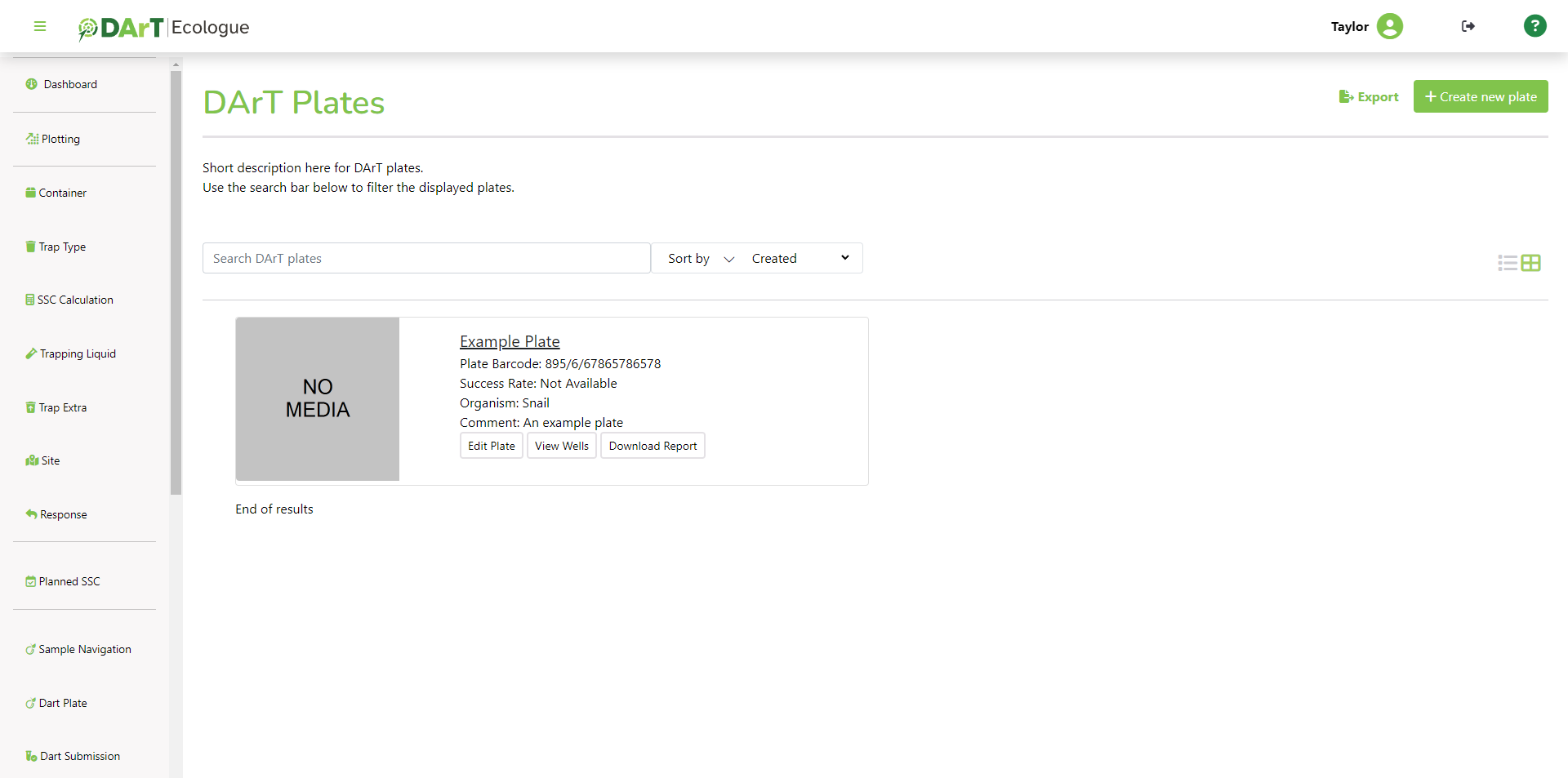The height and width of the screenshot is (778, 1568).
Task: Switch to grid view layout
Action: tap(1531, 263)
